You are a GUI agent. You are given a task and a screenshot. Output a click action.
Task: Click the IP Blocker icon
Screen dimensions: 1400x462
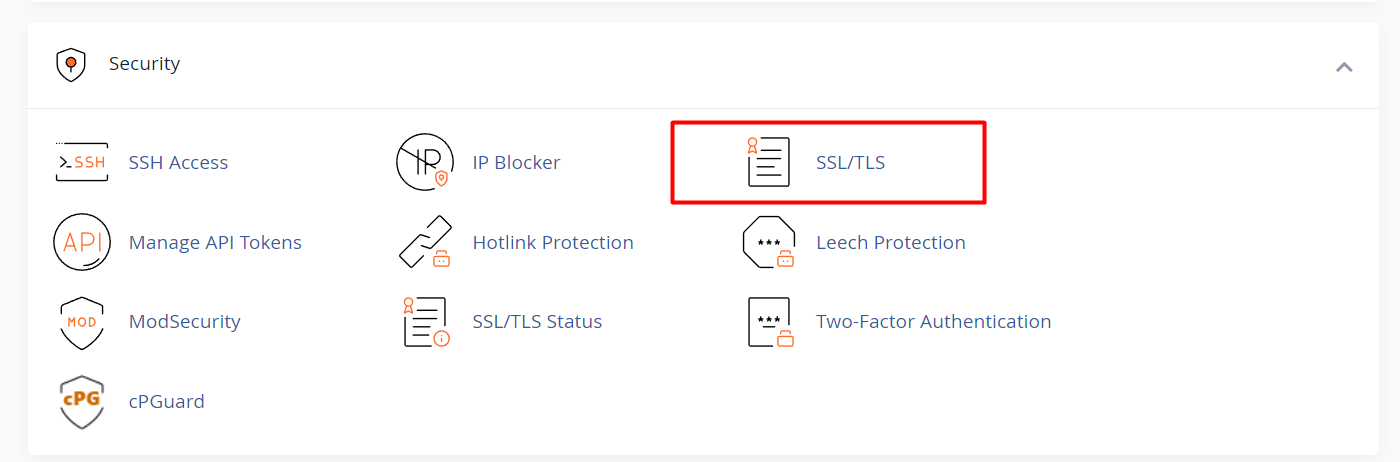click(425, 162)
